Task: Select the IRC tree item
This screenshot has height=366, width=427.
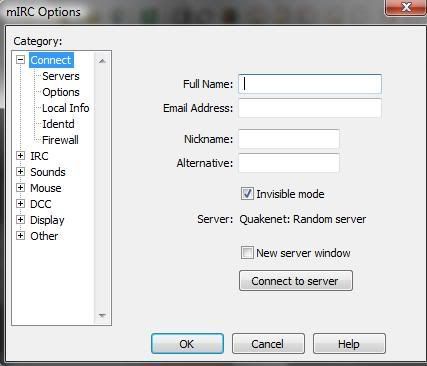Action: point(39,156)
